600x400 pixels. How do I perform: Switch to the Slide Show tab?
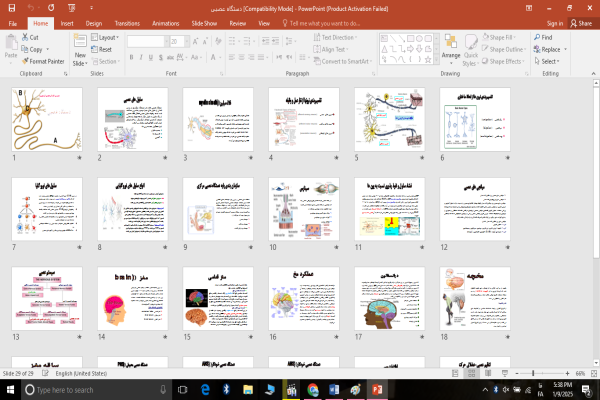pos(204,21)
